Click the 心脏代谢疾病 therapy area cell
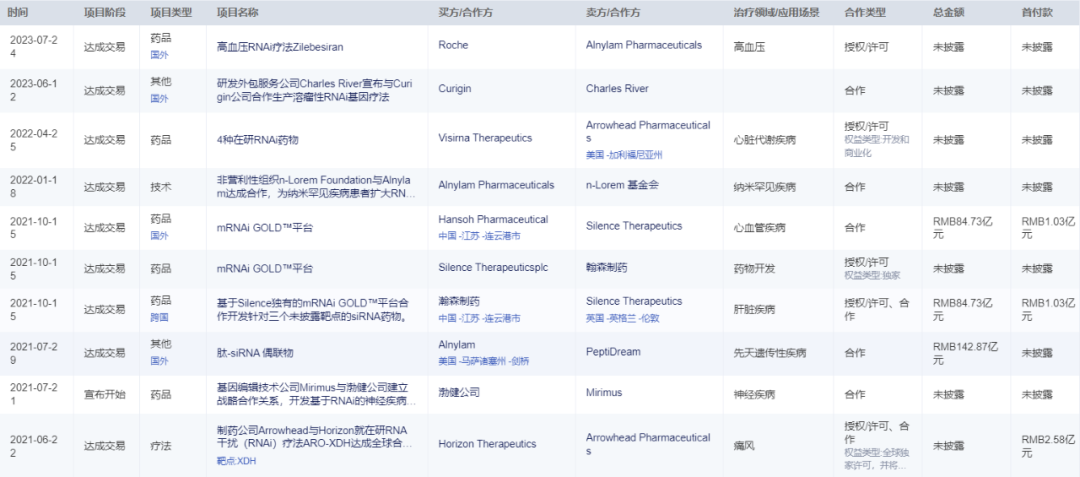The image size is (1080, 477). pos(765,140)
